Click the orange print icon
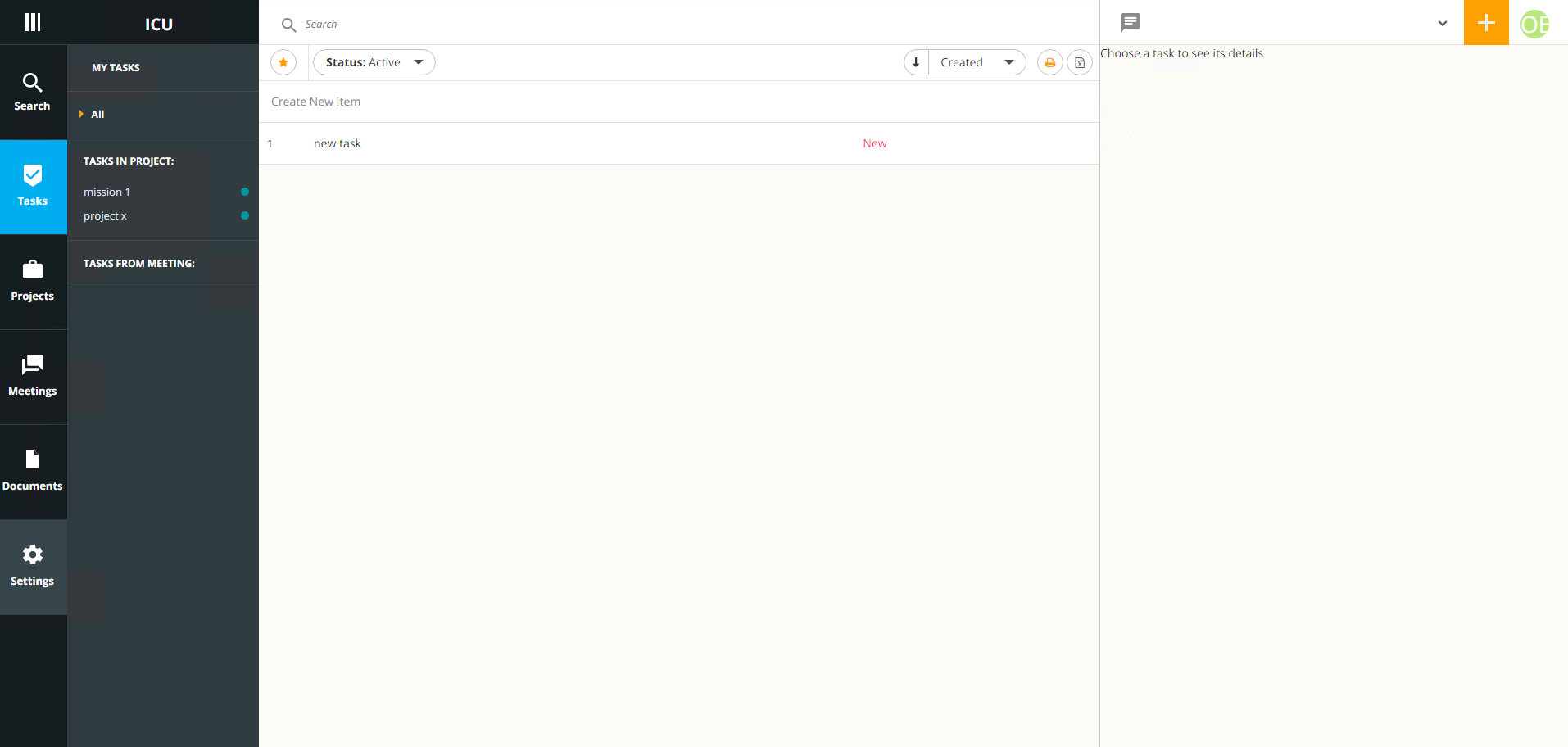 coord(1050,62)
